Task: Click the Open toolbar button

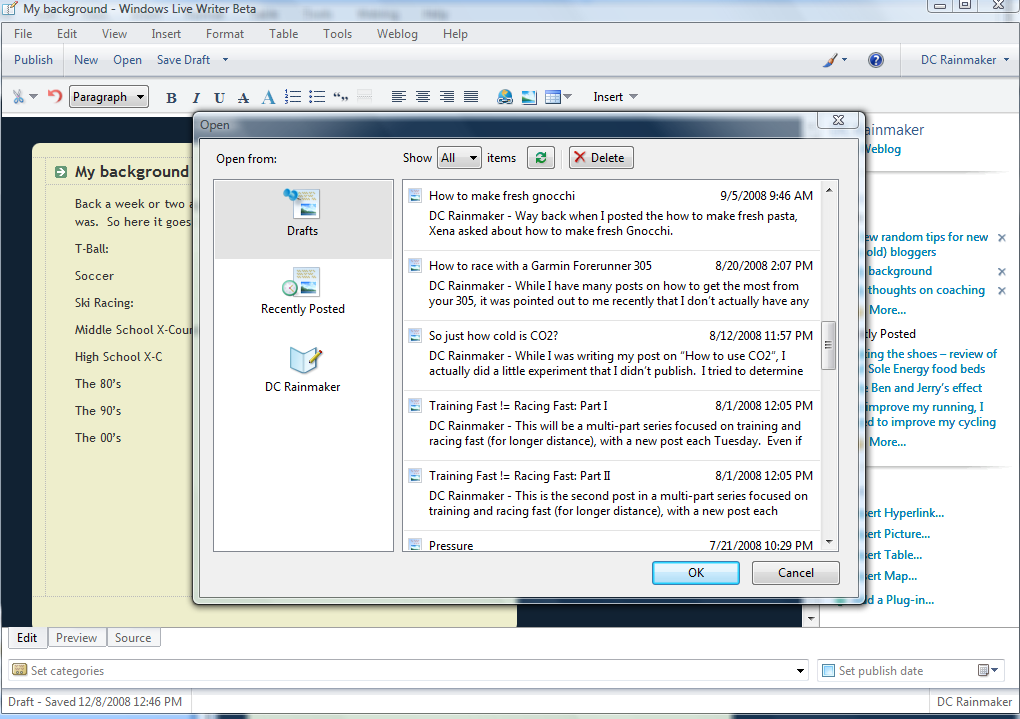Action: pos(128,60)
